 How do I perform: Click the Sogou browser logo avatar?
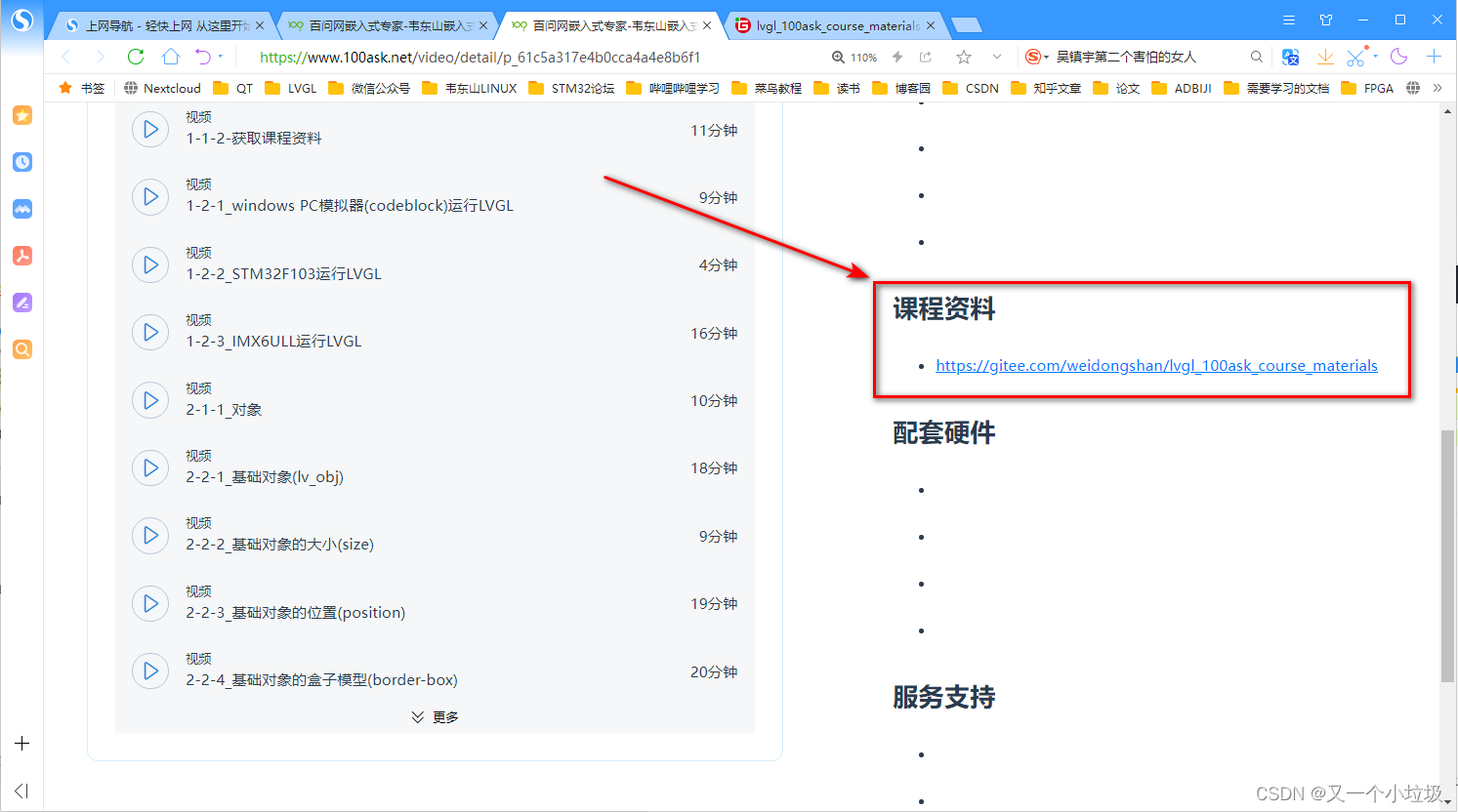click(21, 20)
